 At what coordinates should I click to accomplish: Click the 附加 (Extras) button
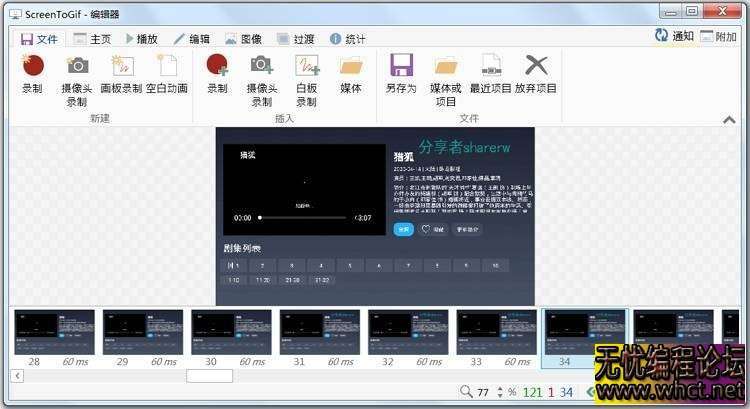point(719,36)
